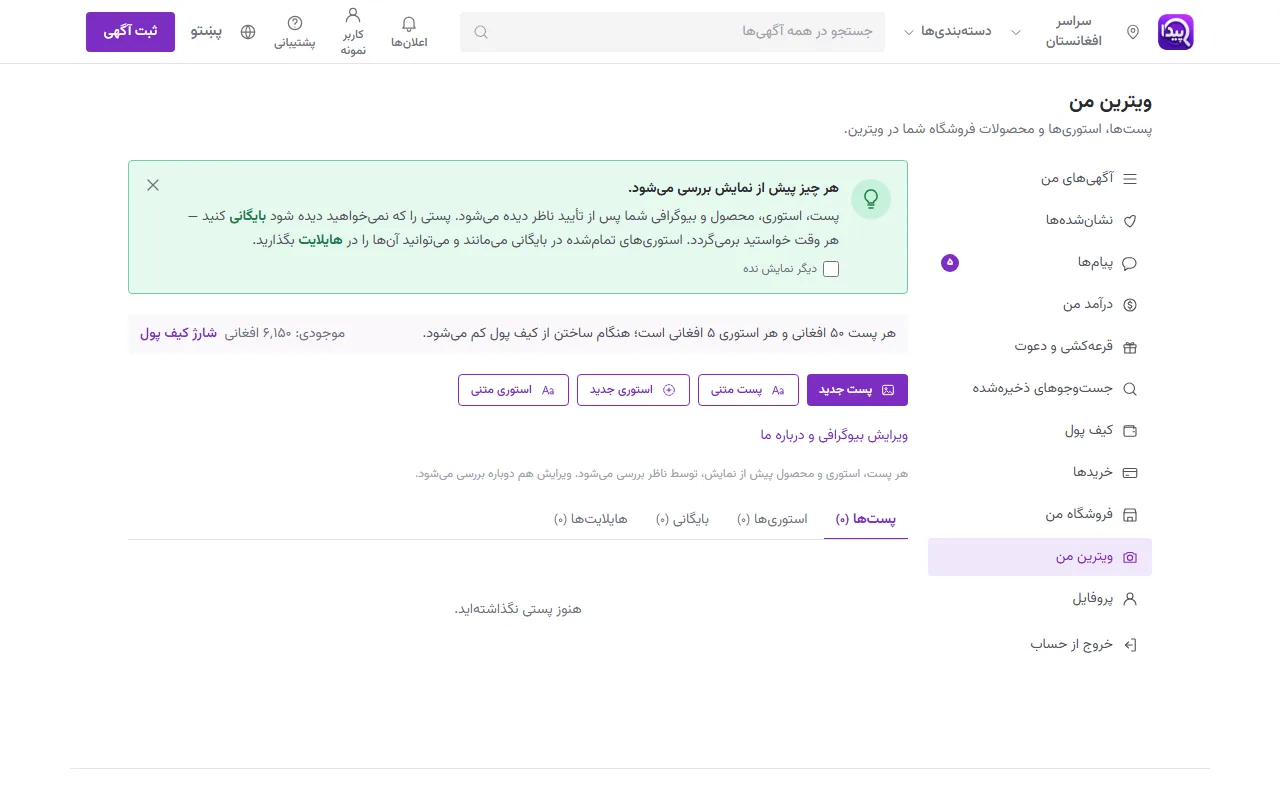1280x800 pixels.
Task: Open the هایلایت‌ها tab
Action: [591, 519]
